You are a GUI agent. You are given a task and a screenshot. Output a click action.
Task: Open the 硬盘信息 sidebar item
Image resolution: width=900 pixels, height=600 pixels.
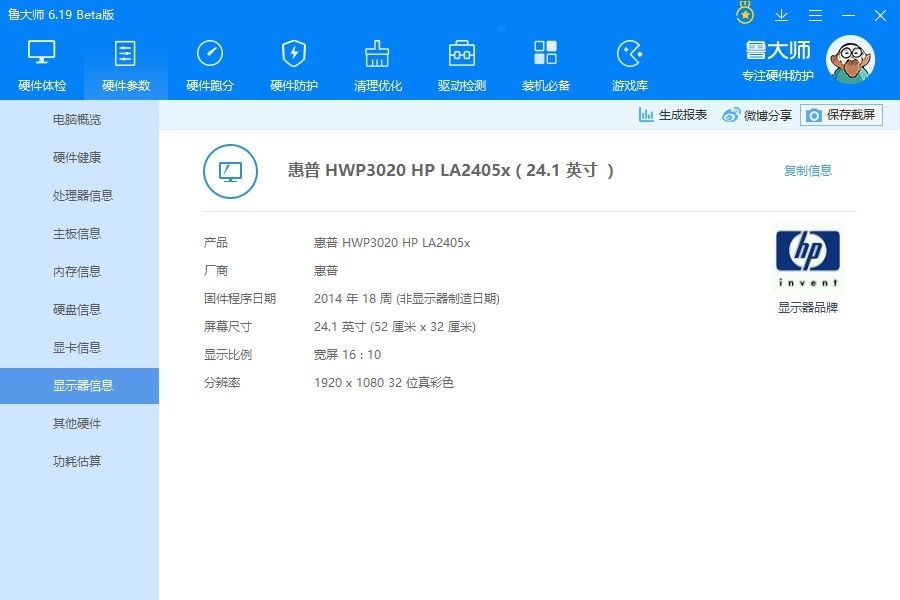(79, 309)
